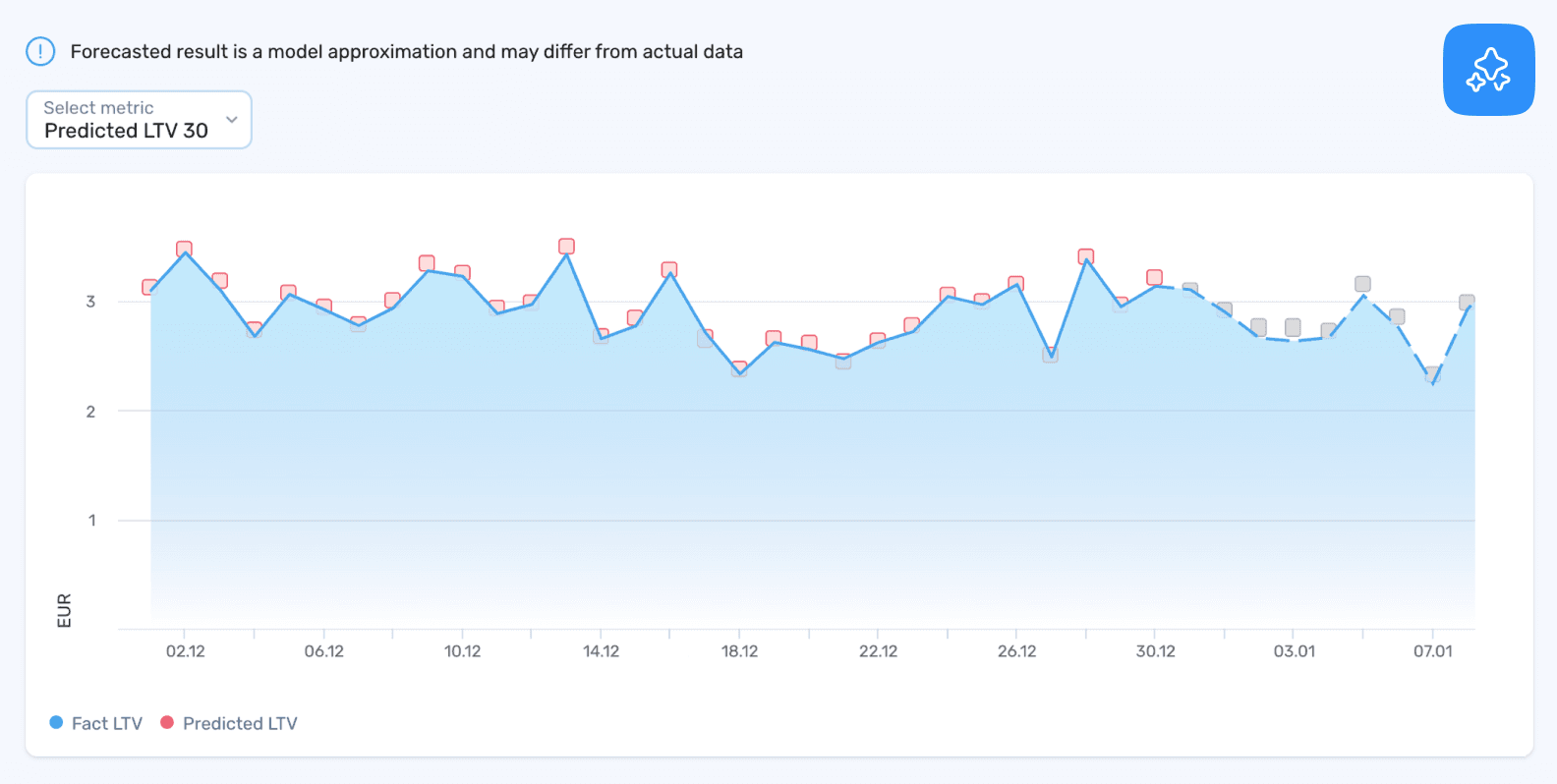The height and width of the screenshot is (784, 1557).
Task: Select the 18.12 date label on the axis
Action: (740, 650)
